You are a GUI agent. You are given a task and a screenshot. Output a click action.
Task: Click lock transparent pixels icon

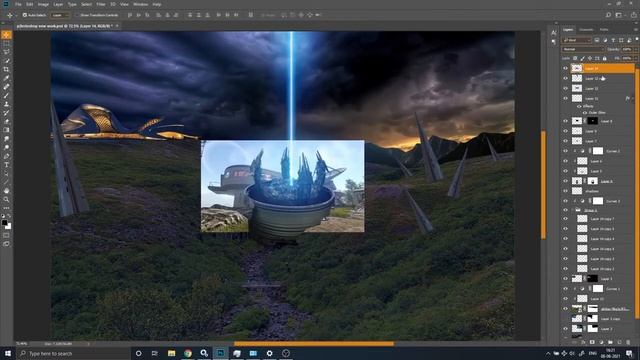tap(575, 58)
